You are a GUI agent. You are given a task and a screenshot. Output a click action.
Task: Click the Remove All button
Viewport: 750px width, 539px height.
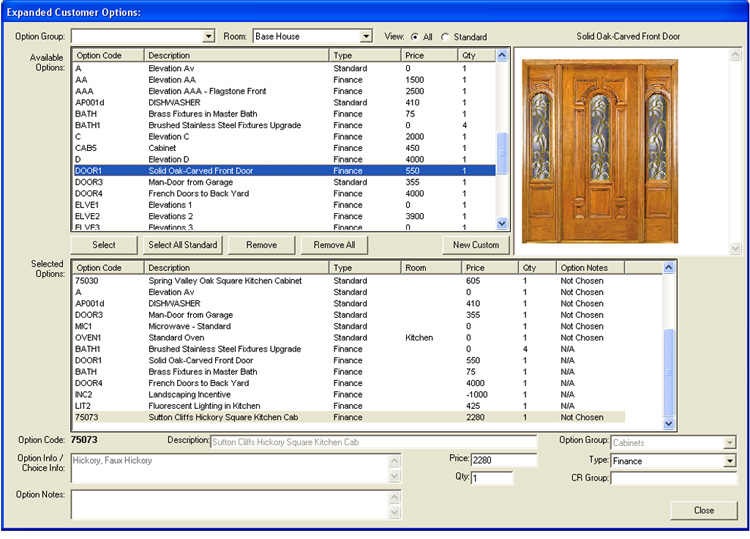pyautogui.click(x=334, y=245)
